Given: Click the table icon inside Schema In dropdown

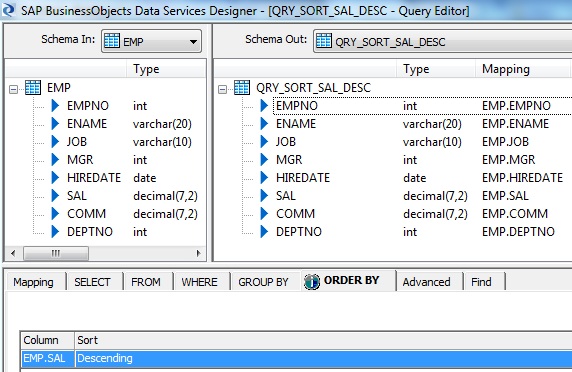Looking at the screenshot, I should click(x=112, y=41).
